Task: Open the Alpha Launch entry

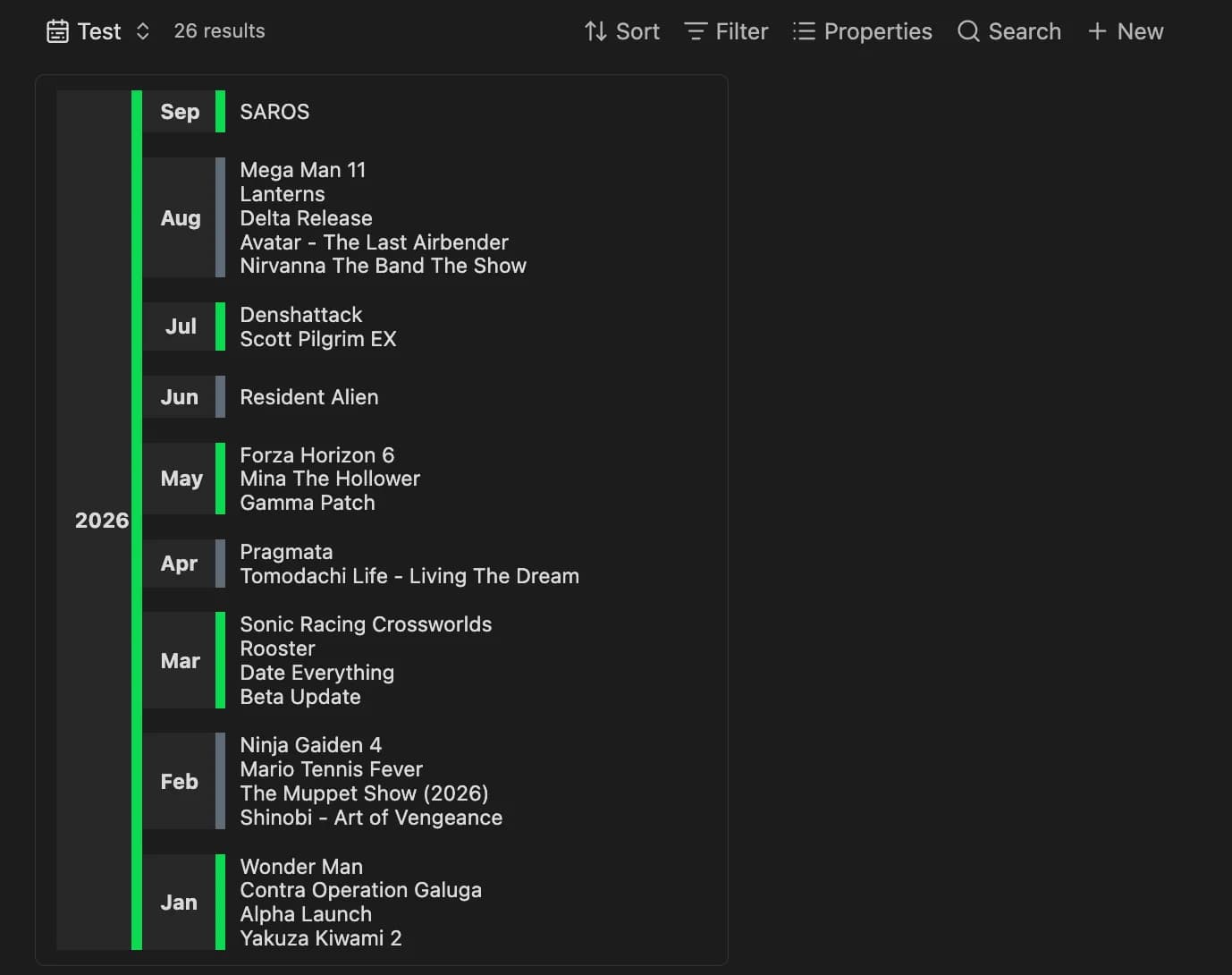Action: [x=306, y=914]
